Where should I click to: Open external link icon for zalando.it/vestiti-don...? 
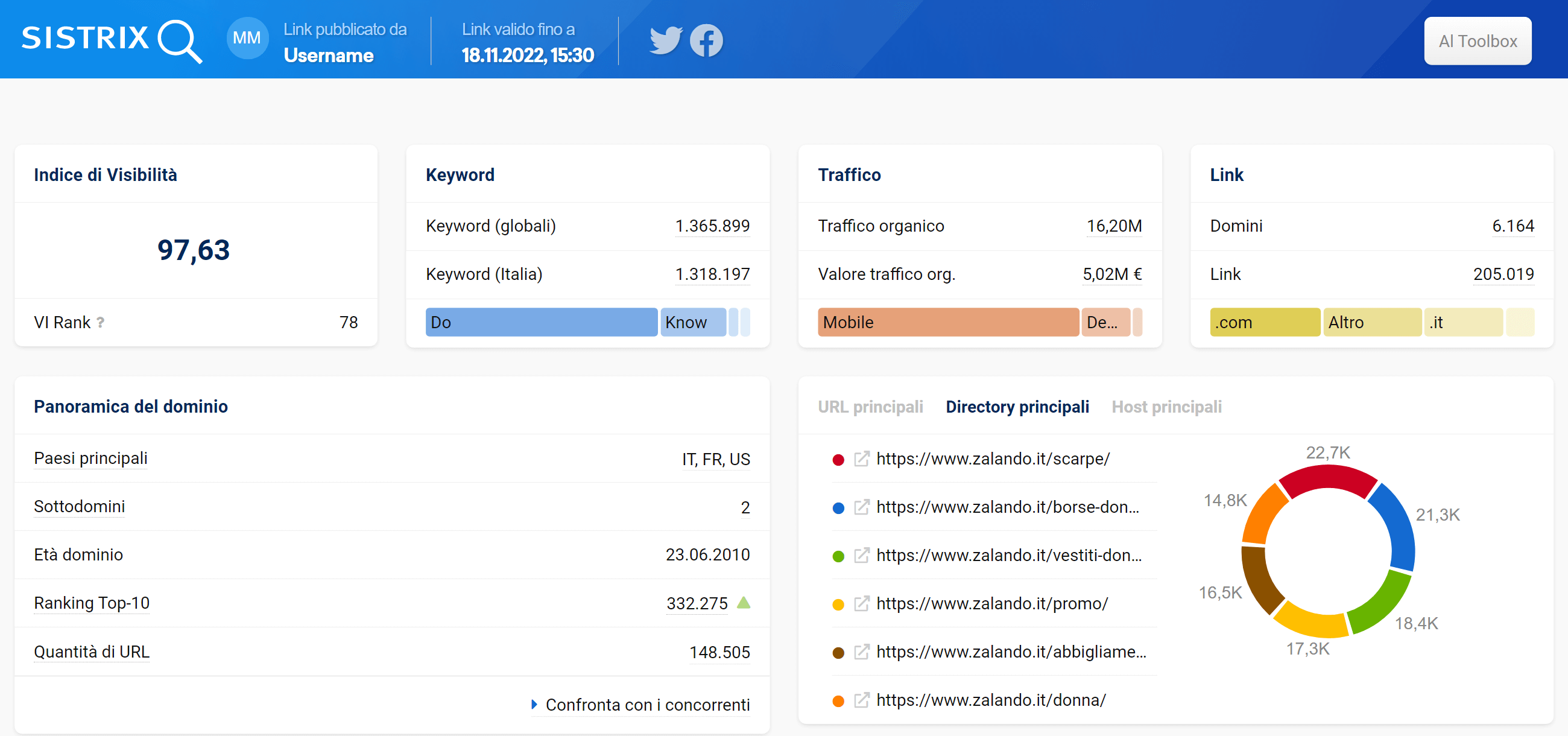(861, 555)
